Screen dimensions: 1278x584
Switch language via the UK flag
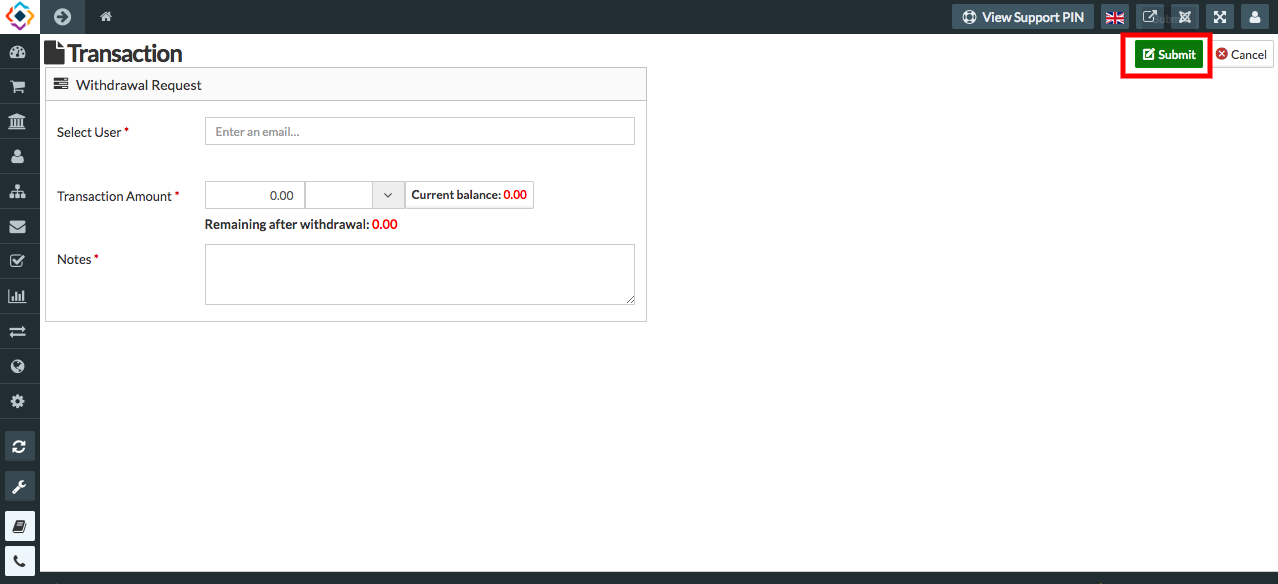pyautogui.click(x=1114, y=16)
